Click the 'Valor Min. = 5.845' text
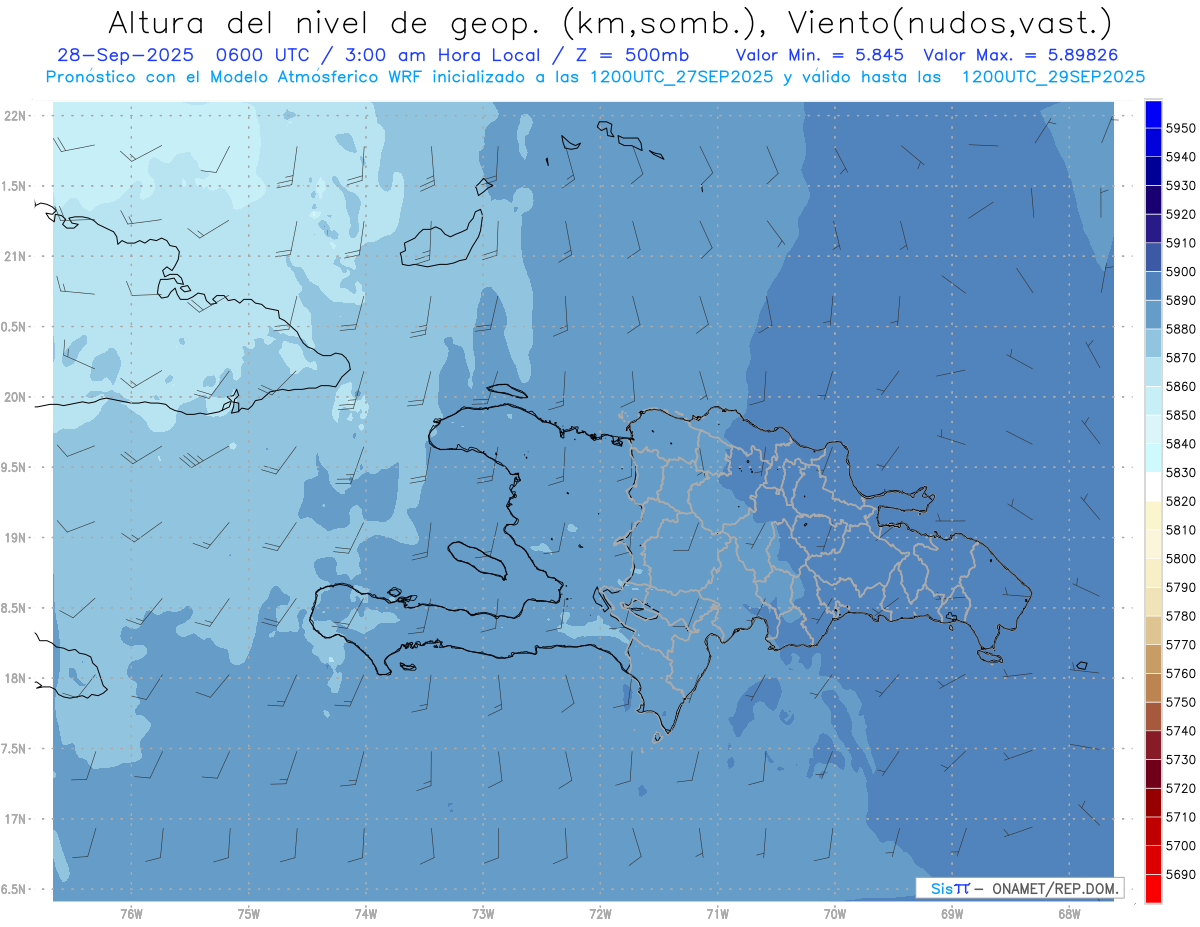 click(x=820, y=56)
